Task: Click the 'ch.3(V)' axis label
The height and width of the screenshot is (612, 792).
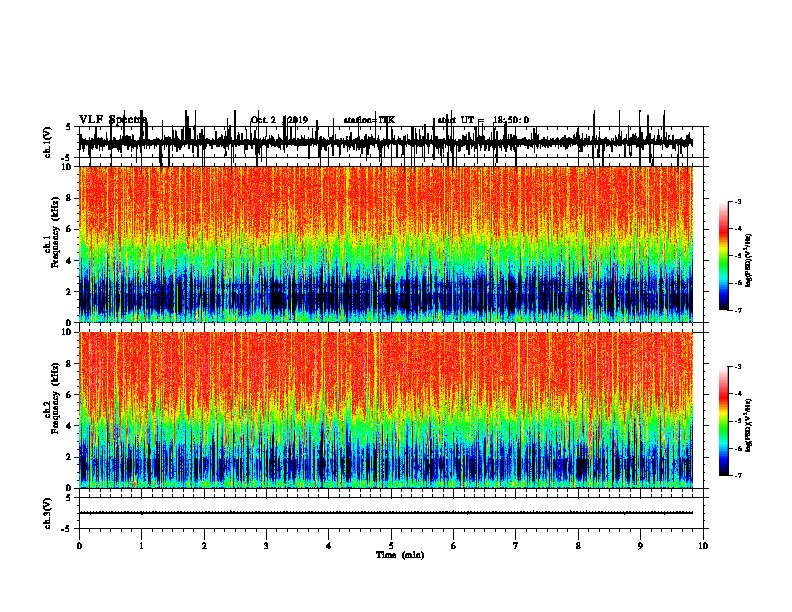Action: click(x=47, y=513)
